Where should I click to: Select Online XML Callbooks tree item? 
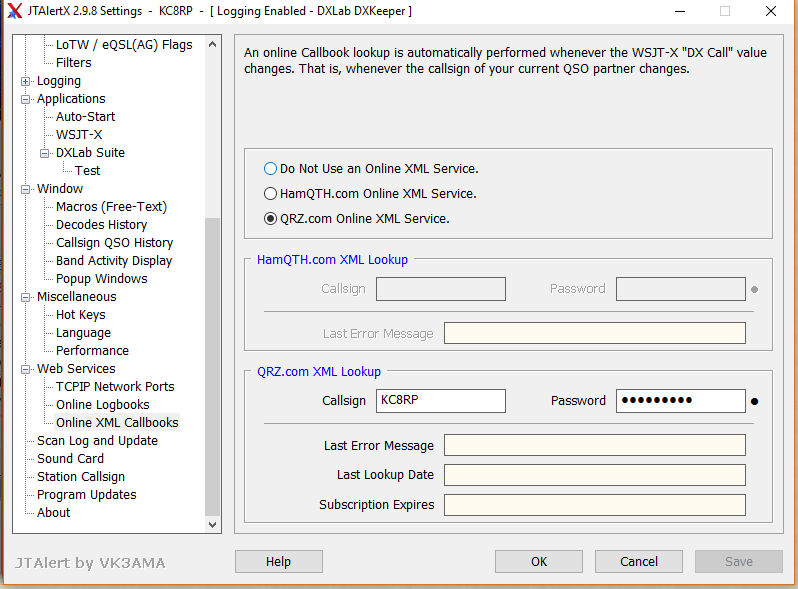tap(117, 423)
